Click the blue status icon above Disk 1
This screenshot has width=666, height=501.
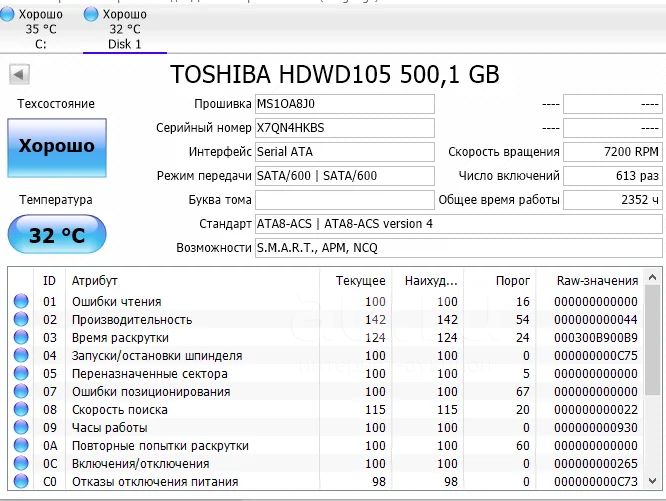[90, 14]
